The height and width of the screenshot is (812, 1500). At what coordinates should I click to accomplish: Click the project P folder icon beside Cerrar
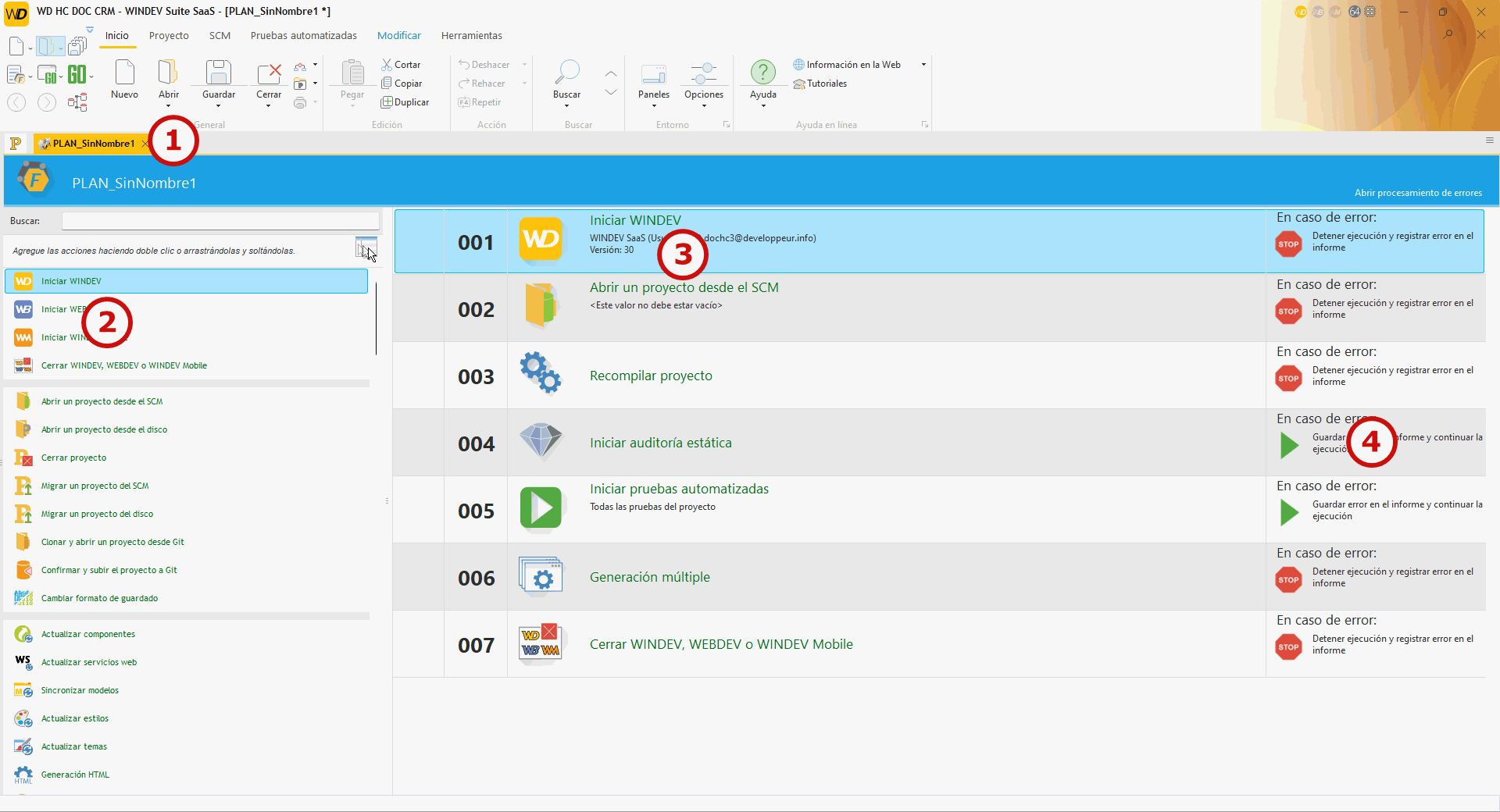tap(300, 84)
